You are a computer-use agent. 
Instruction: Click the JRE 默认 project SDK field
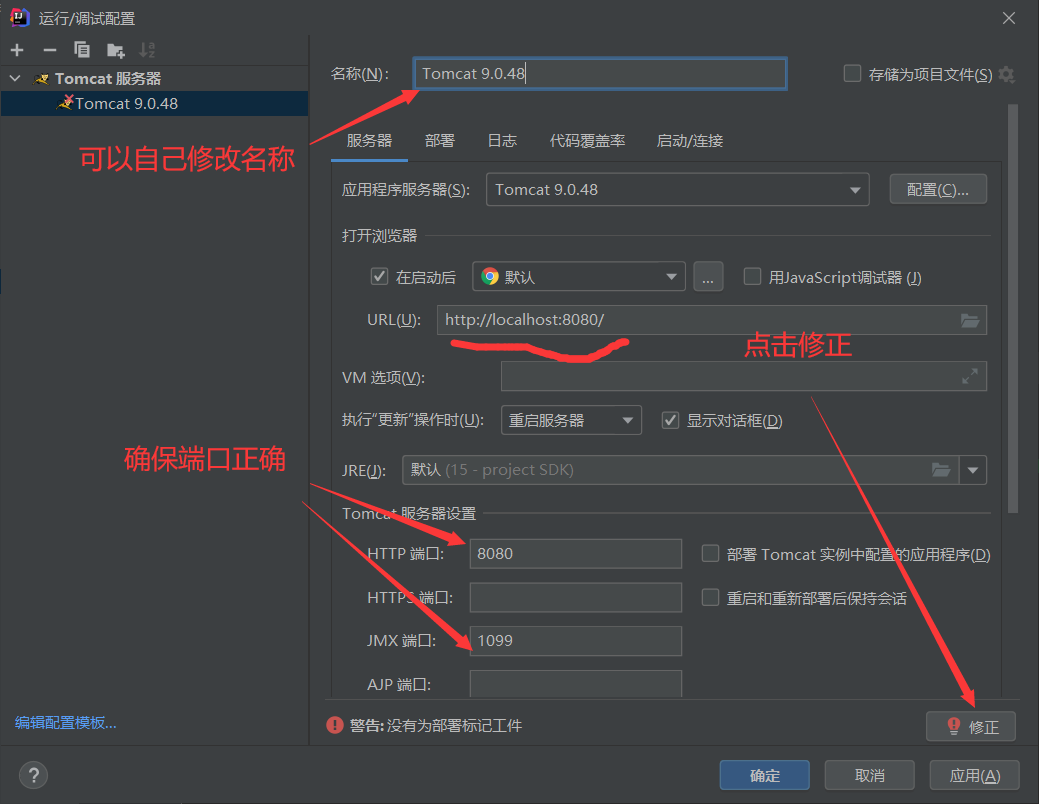[x=681, y=470]
